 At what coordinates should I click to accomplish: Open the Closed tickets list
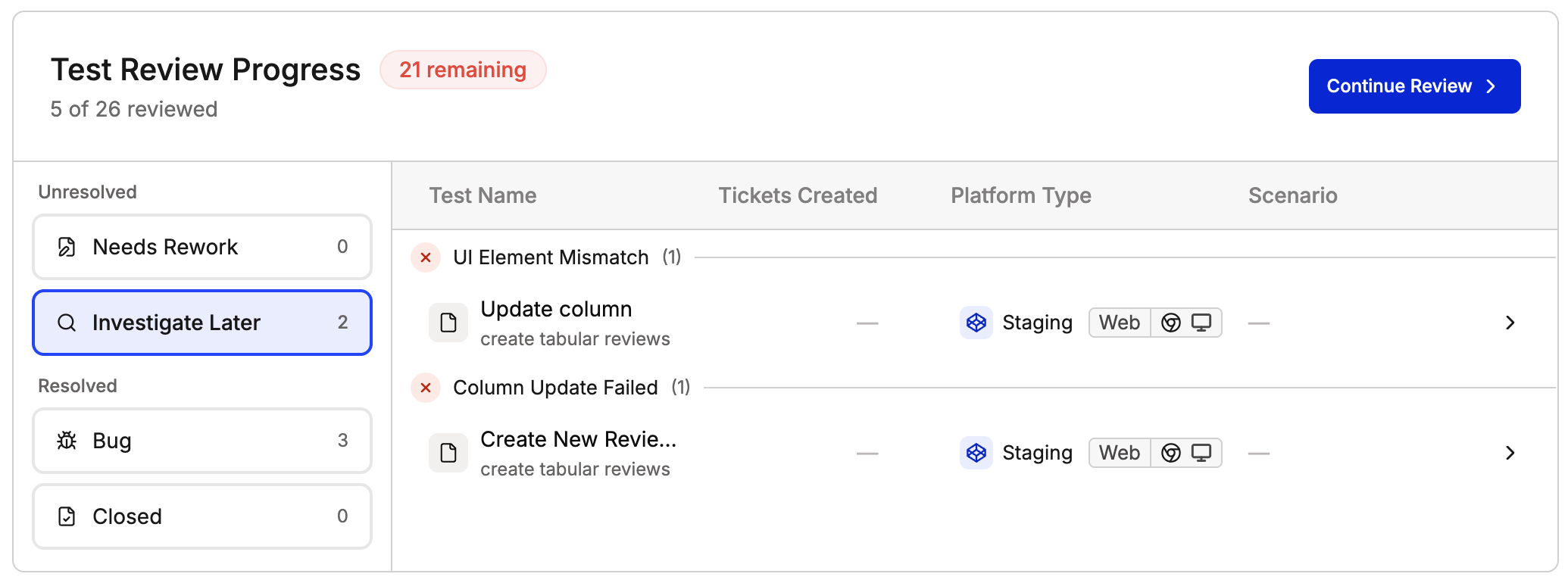click(201, 516)
